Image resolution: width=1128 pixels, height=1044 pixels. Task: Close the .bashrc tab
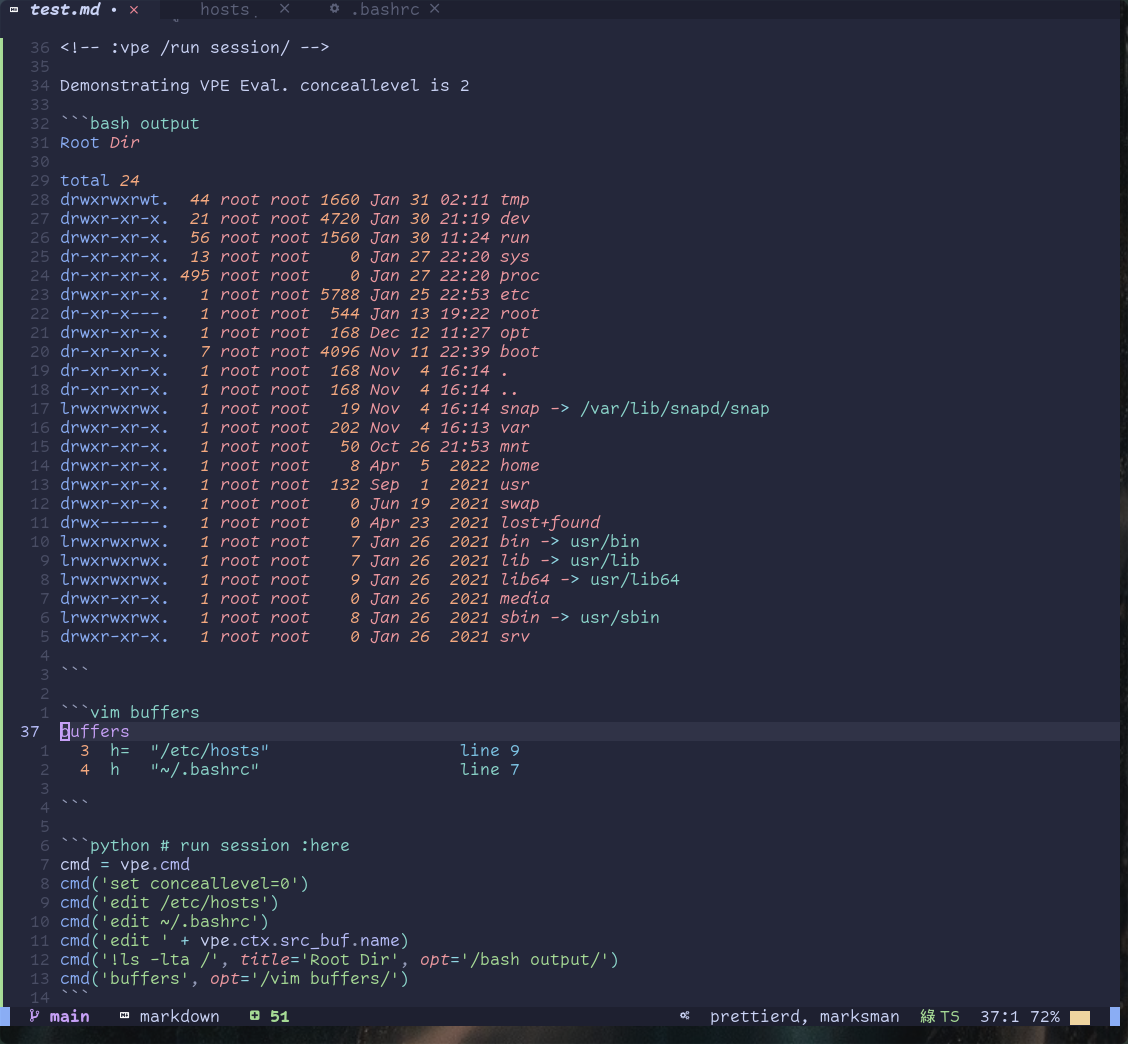(x=435, y=9)
